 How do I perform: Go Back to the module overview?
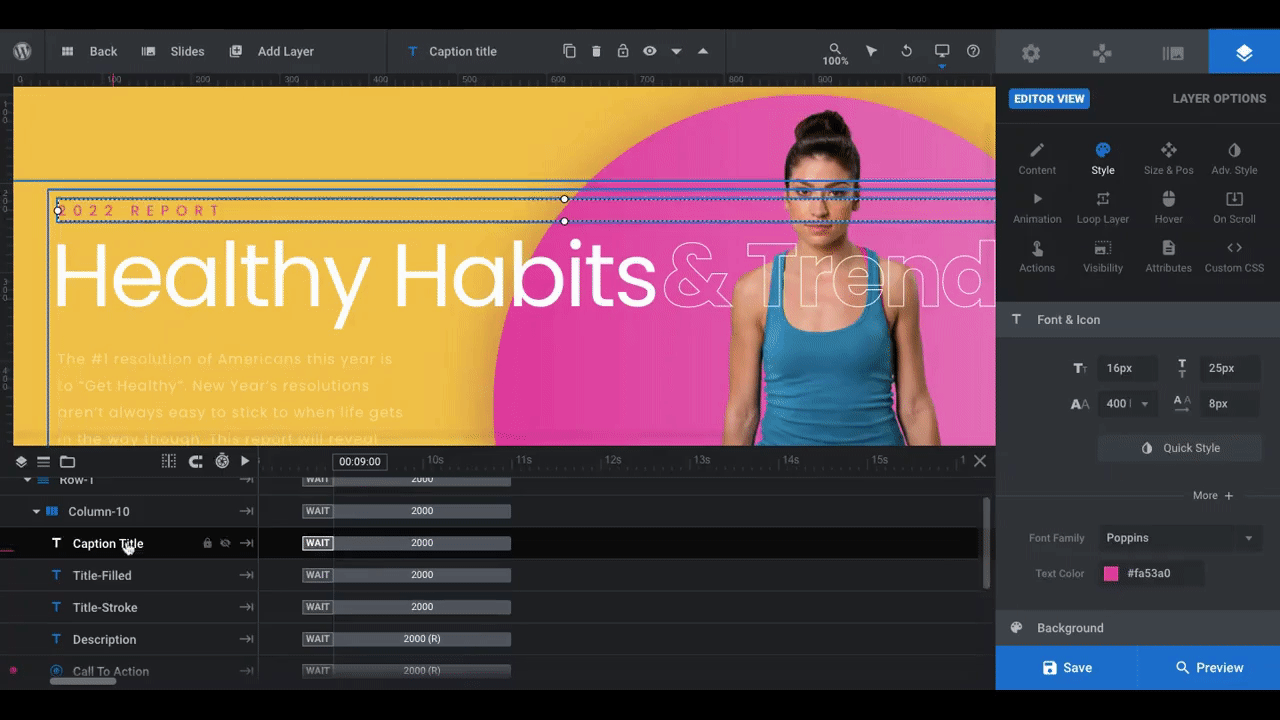click(89, 51)
